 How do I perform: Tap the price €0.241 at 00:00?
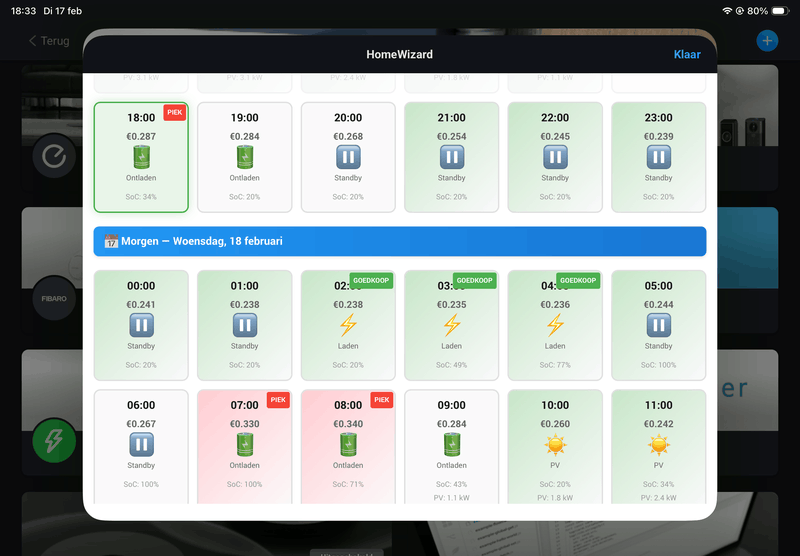[x=141, y=305]
